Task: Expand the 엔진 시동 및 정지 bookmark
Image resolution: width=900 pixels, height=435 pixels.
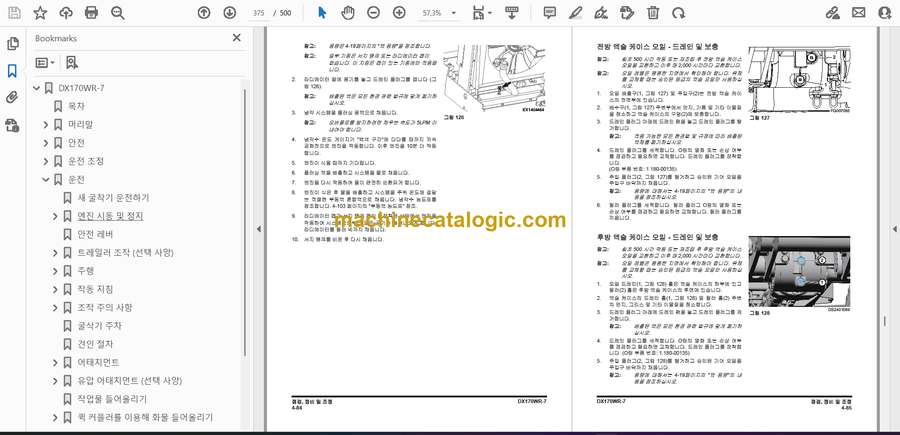Action: pyautogui.click(x=55, y=216)
